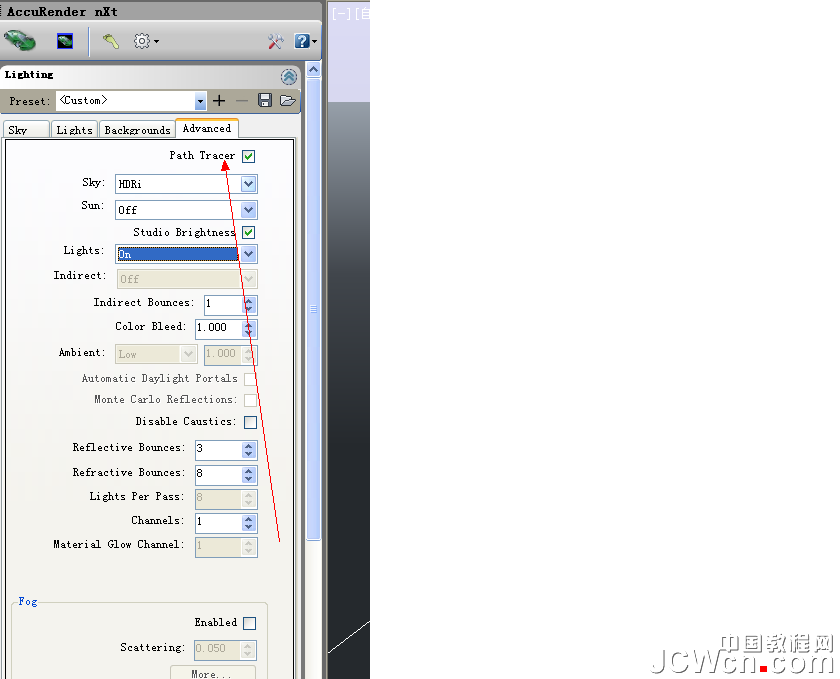Switch to the Sky tab
The width and height of the screenshot is (840, 679).
pyautogui.click(x=26, y=130)
